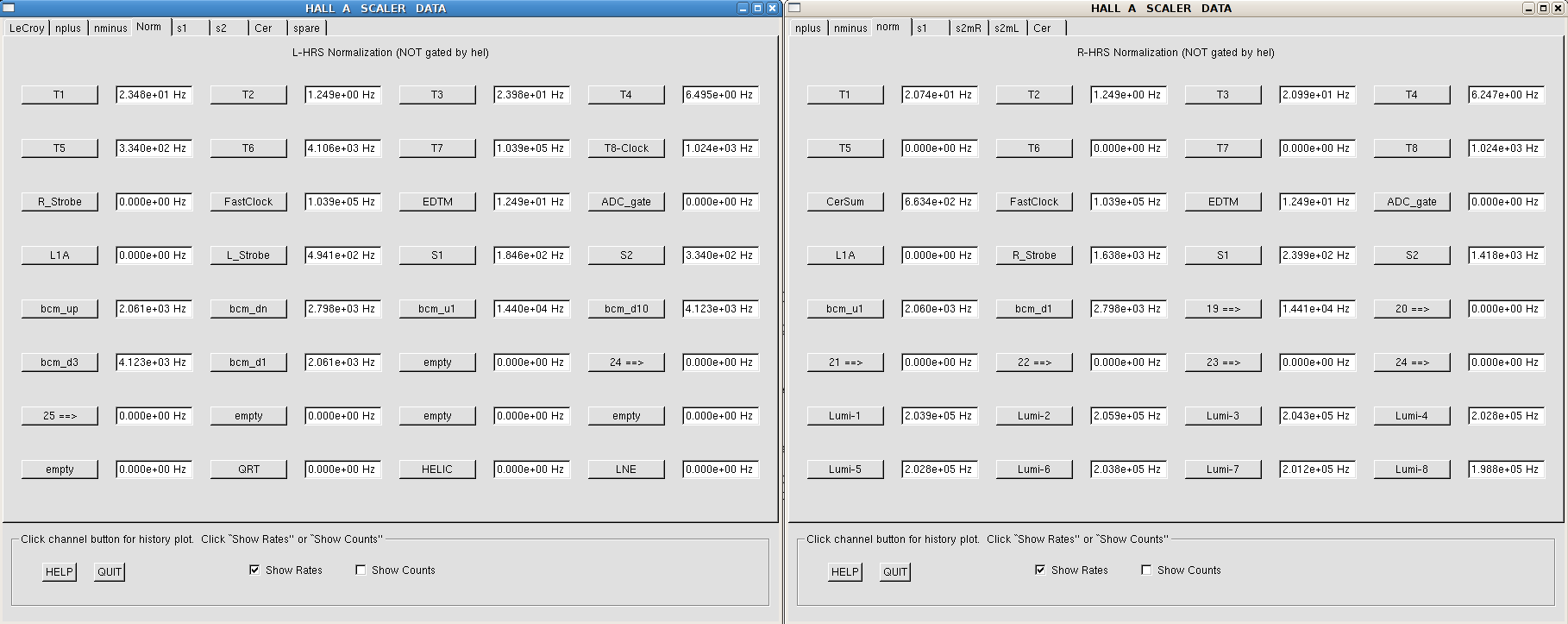Viewport: 1568px width, 624px height.
Task: Click the T1 rate field showing 2.348e+01 Hz
Action: (x=154, y=95)
